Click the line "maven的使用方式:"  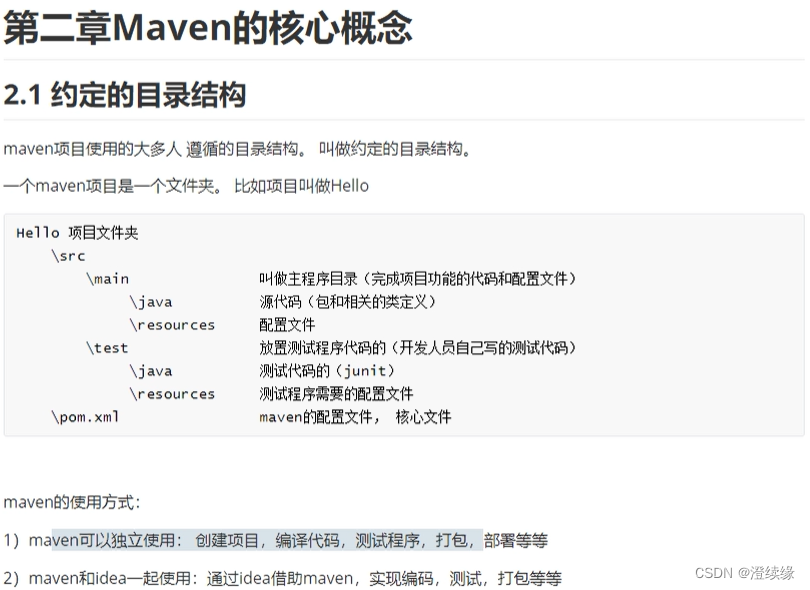click(x=72, y=502)
